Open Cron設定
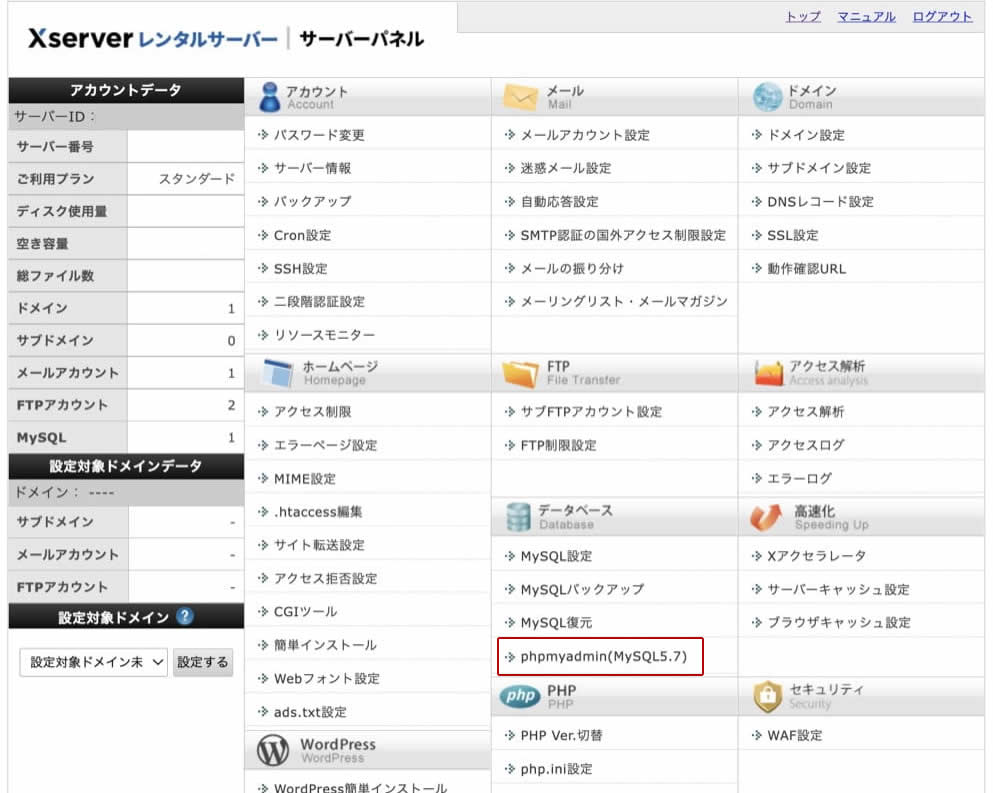Viewport: 993px width, 793px height. click(x=302, y=235)
